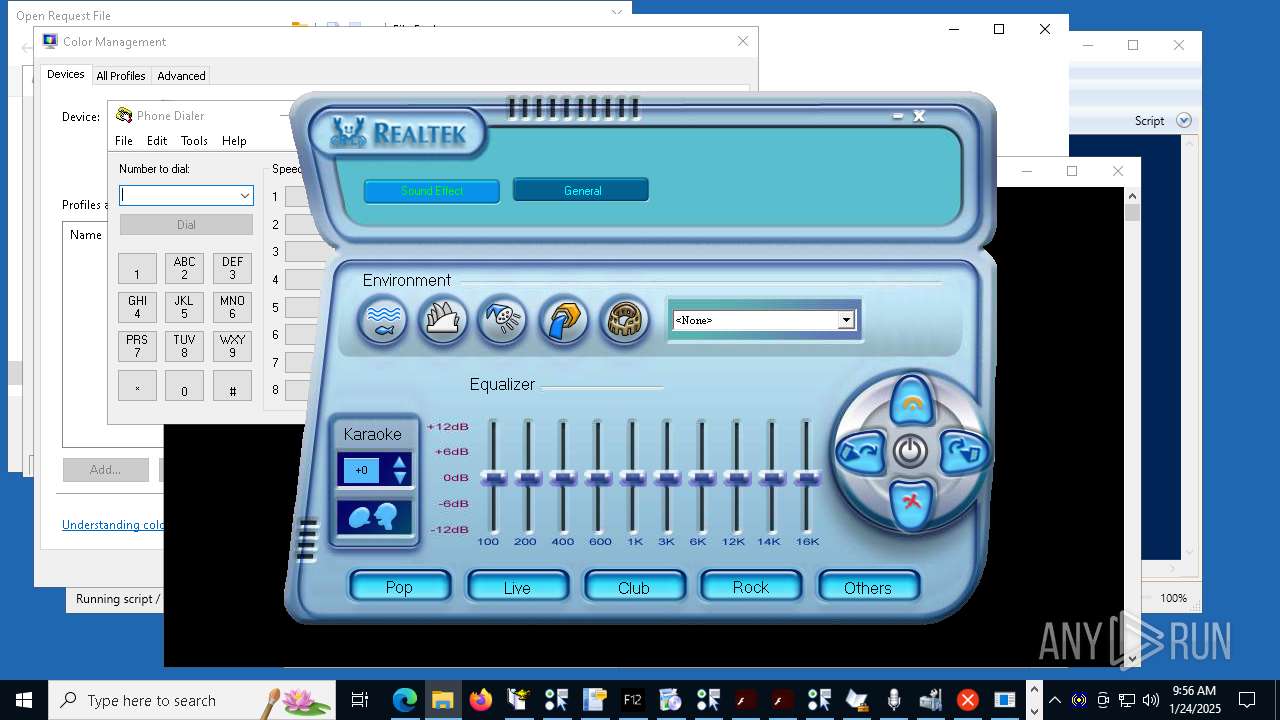Image resolution: width=1280 pixels, height=720 pixels.
Task: Click the ABC 2 keypad key
Action: pyautogui.click(x=184, y=269)
